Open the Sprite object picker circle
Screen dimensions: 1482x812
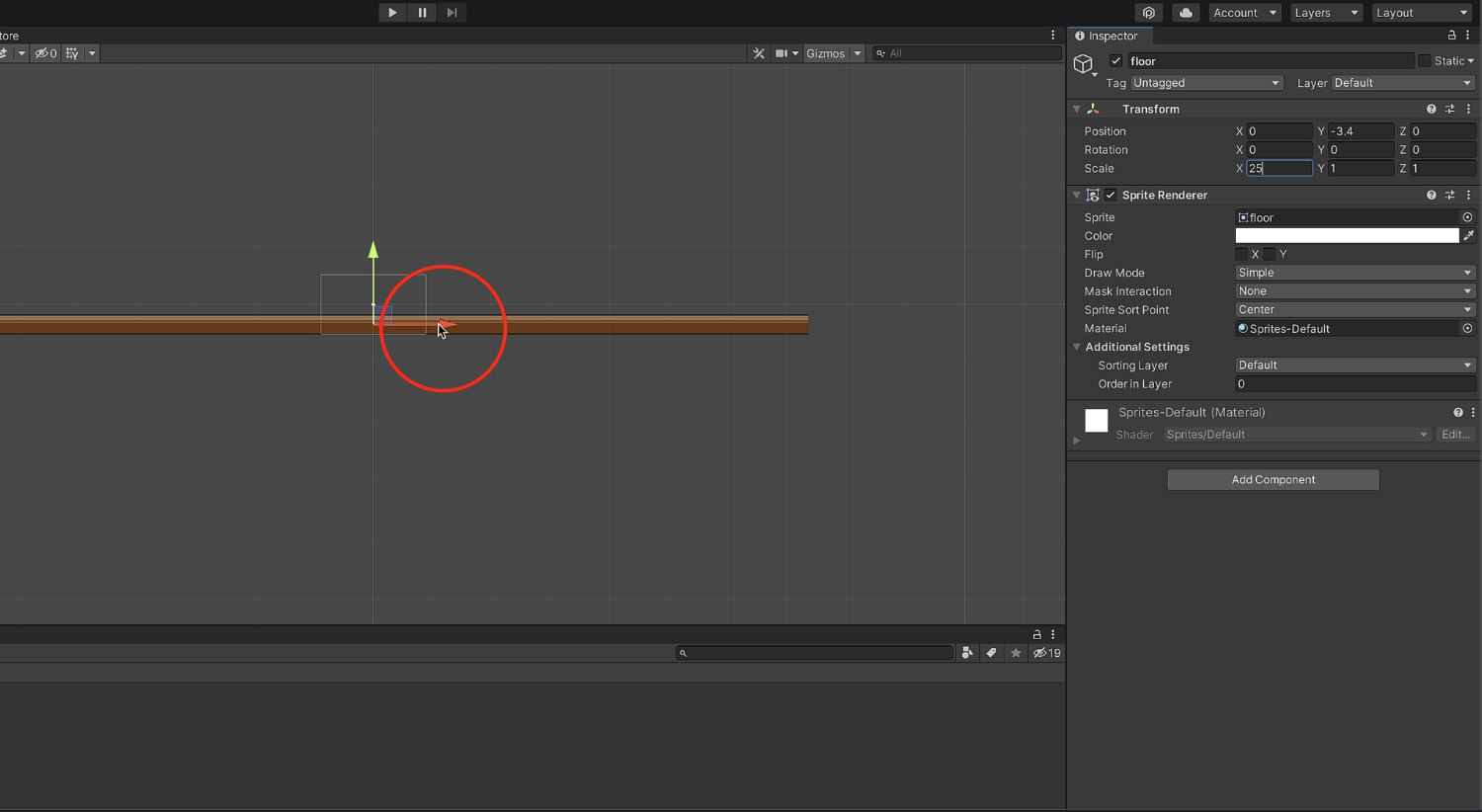tap(1467, 217)
